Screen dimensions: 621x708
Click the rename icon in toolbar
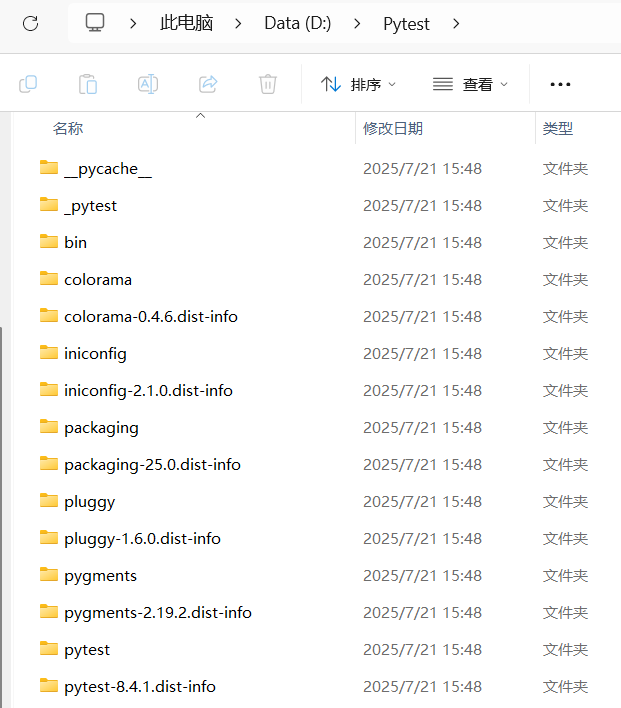[x=148, y=84]
